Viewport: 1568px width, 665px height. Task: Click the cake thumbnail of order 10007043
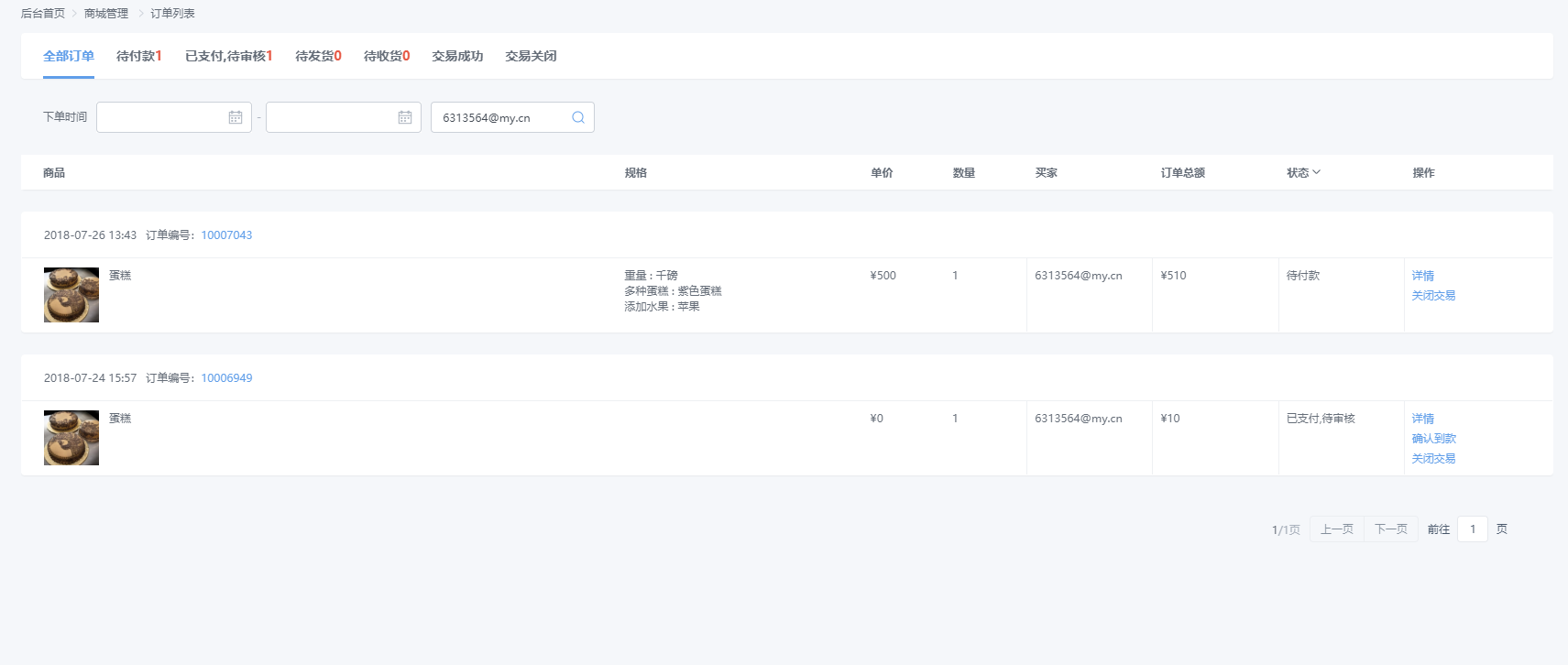(x=71, y=295)
